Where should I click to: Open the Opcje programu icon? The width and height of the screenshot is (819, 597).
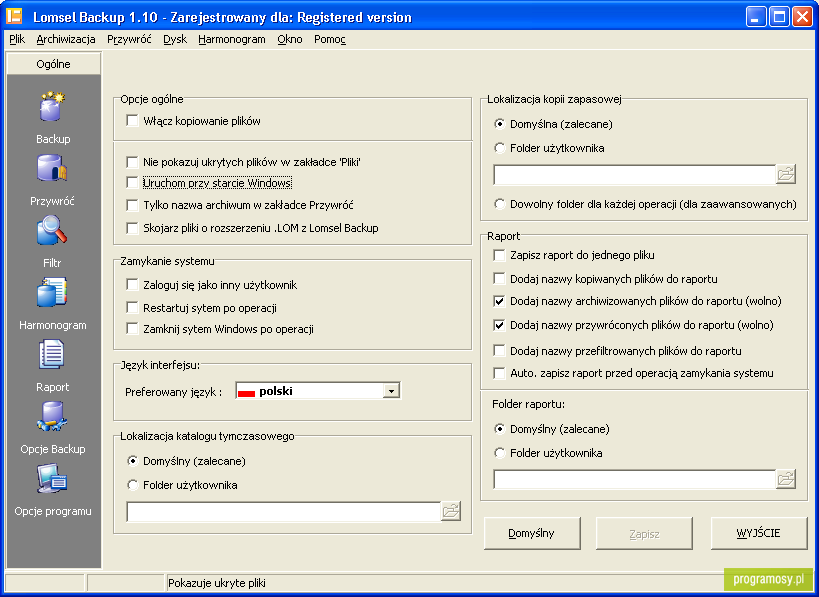(52, 478)
